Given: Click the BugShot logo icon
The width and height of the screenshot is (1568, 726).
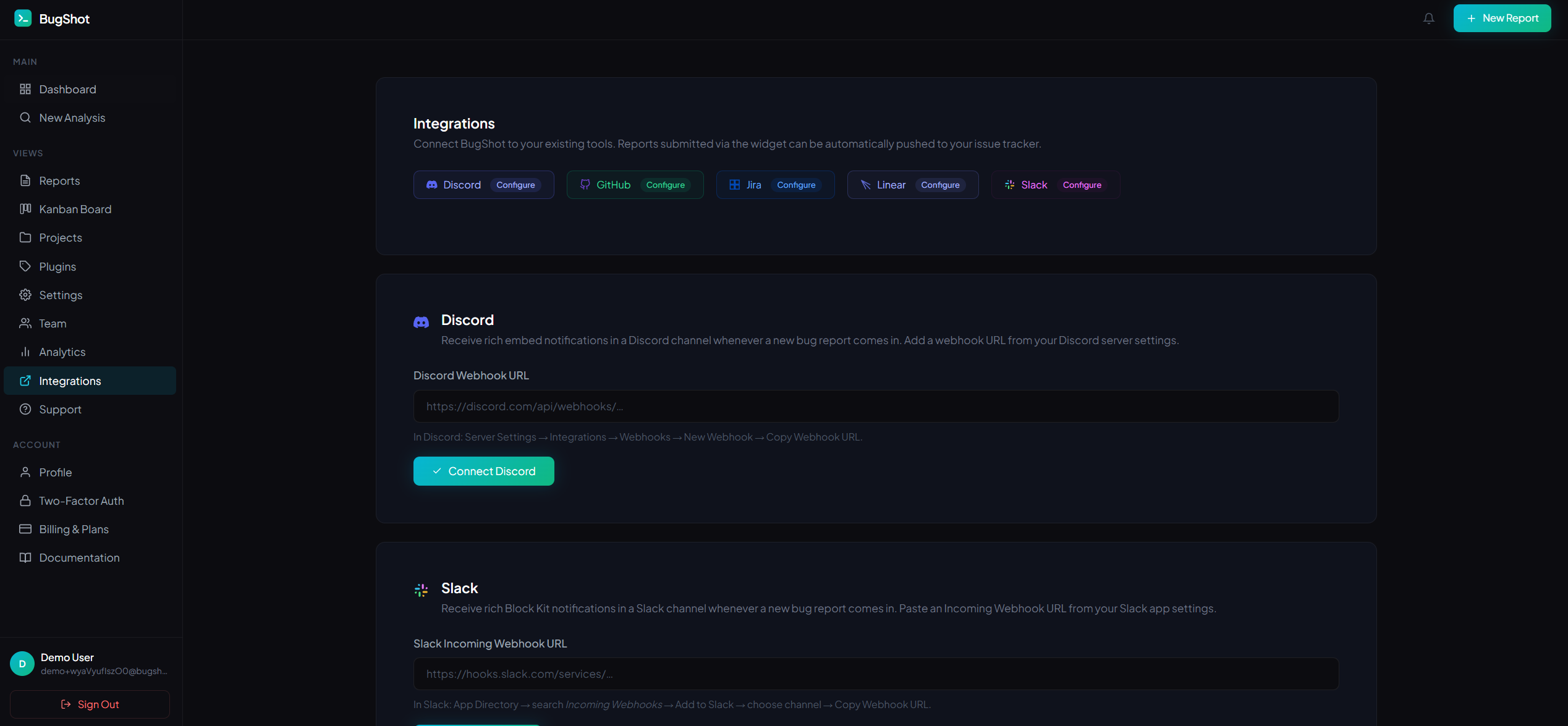Looking at the screenshot, I should 23,19.
